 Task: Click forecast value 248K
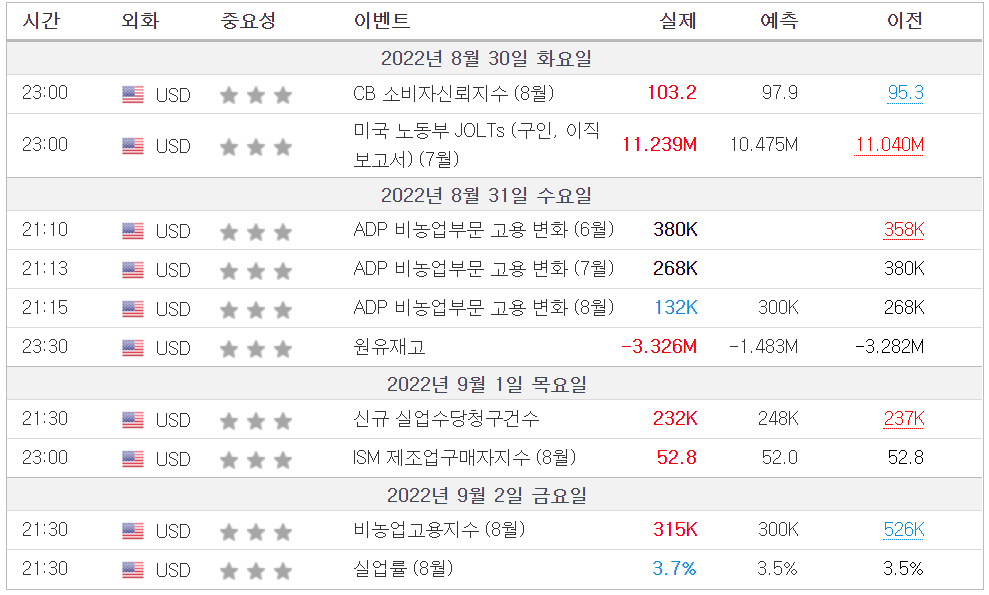point(778,418)
